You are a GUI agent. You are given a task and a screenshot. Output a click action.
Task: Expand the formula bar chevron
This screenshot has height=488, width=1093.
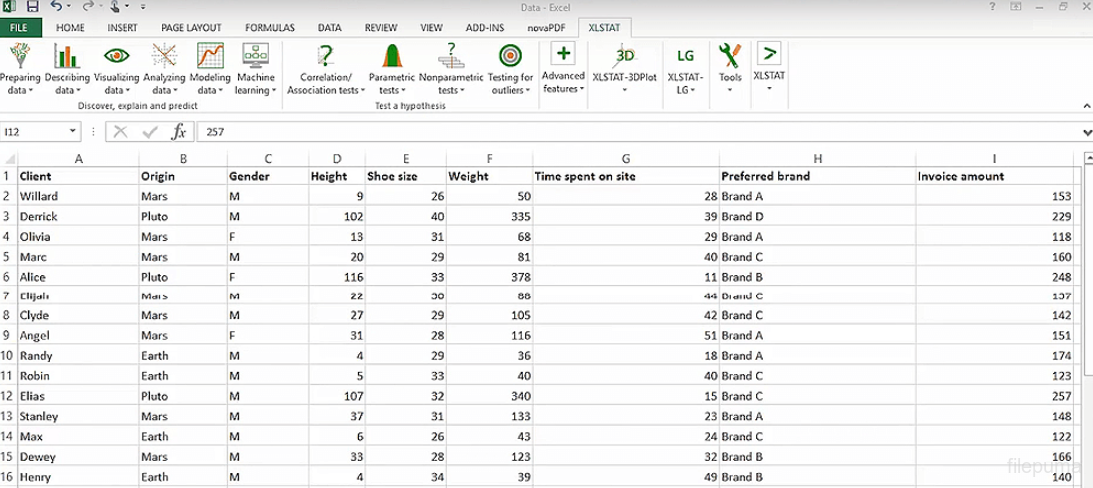(x=1086, y=132)
